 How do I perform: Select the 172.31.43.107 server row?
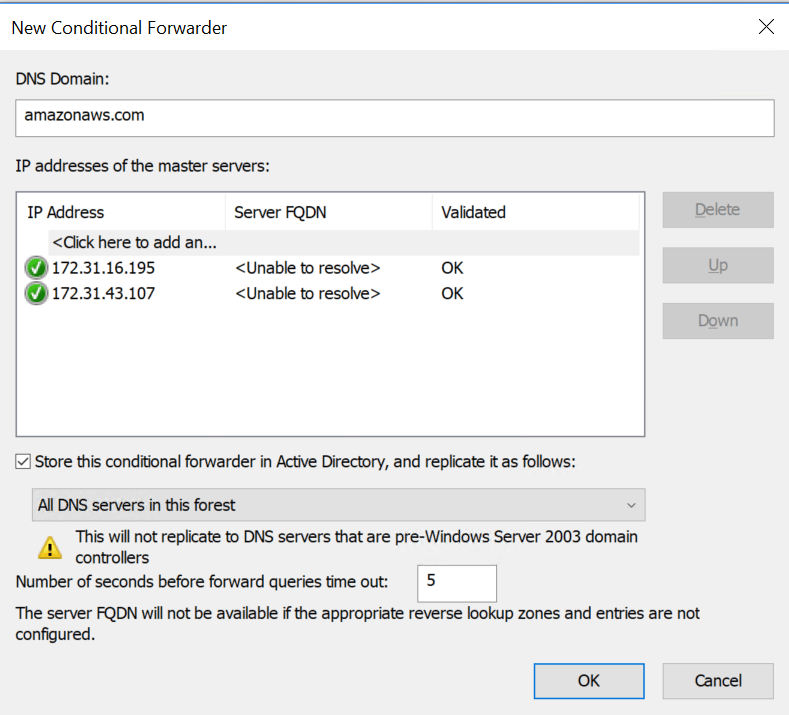332,293
